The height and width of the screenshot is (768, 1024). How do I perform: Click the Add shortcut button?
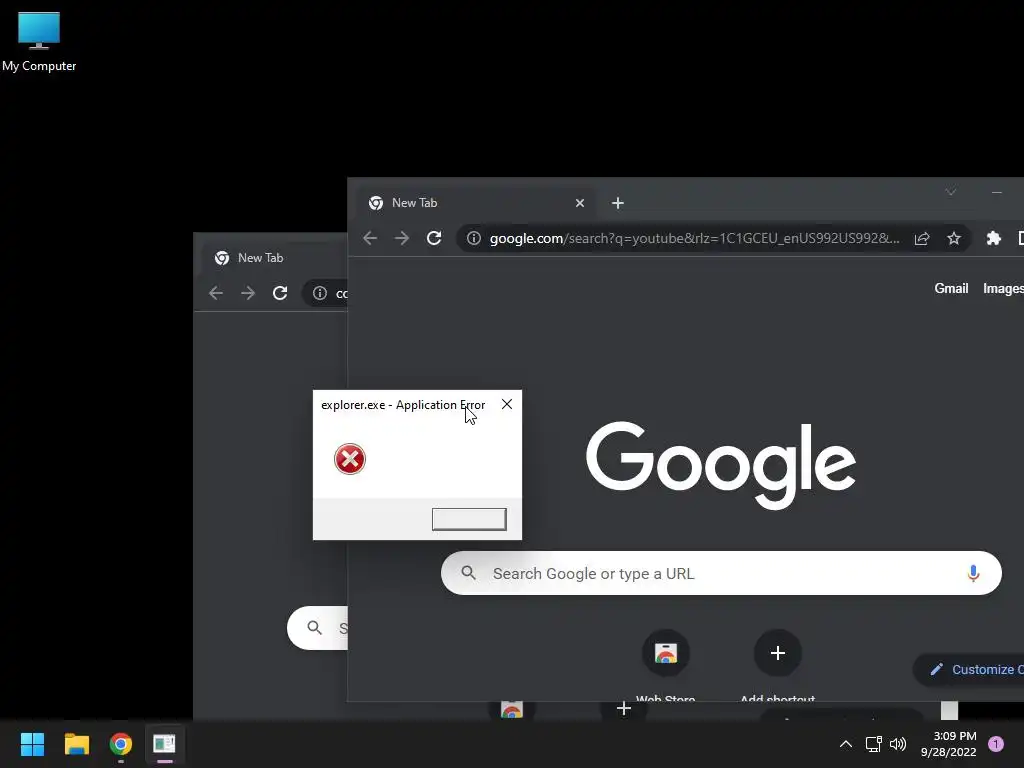coord(777,665)
